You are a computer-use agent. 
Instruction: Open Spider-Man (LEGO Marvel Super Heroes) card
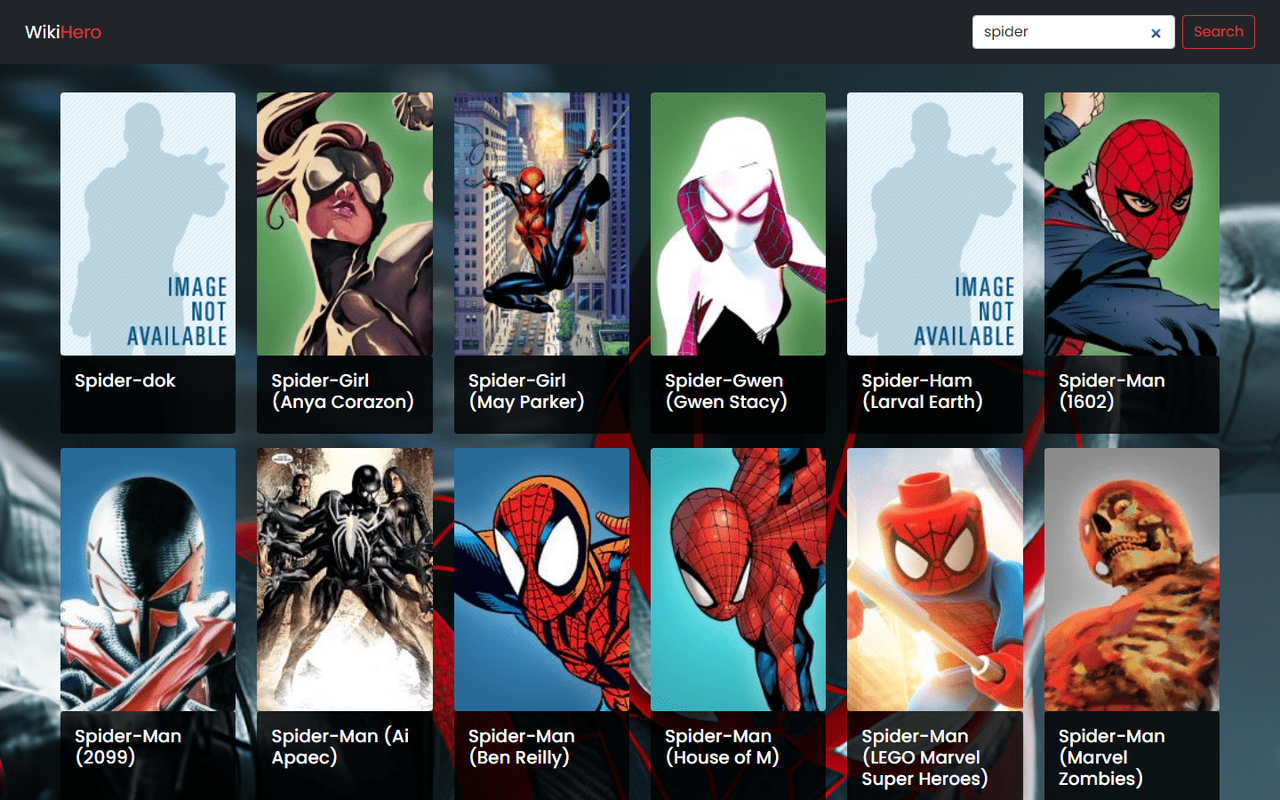pyautogui.click(x=934, y=580)
